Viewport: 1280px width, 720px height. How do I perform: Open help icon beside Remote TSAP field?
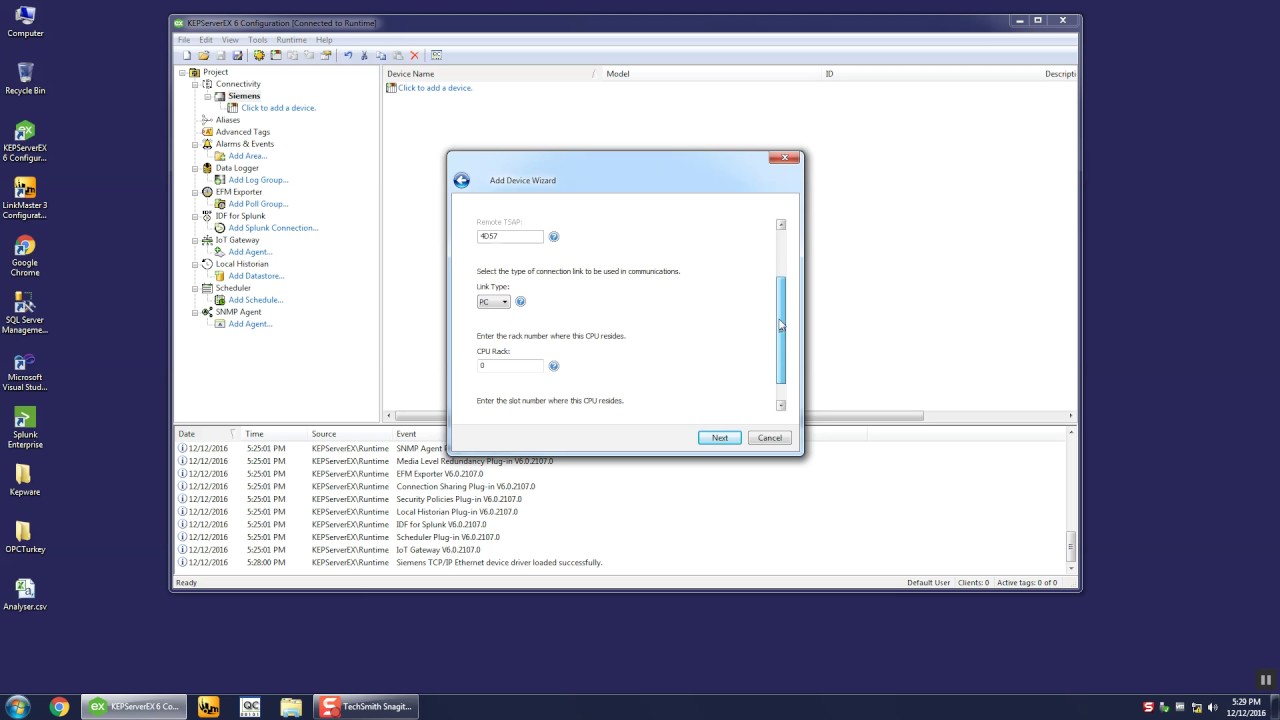(x=554, y=237)
